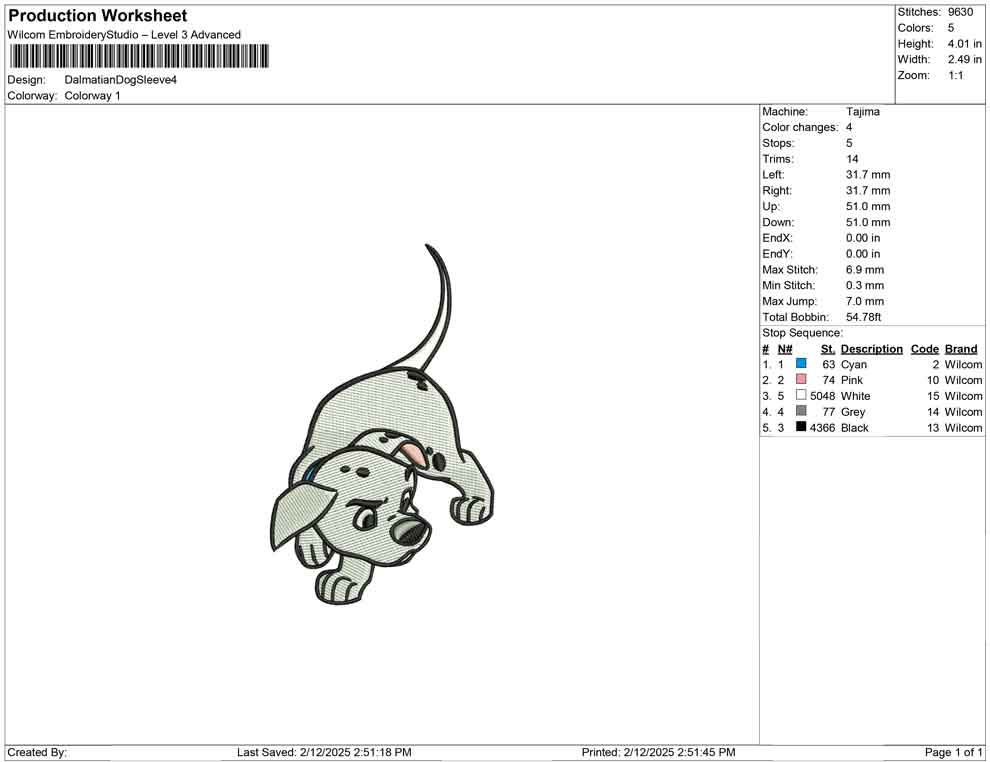Click the St. column header
Viewport: 990px width, 762px height.
pos(828,349)
